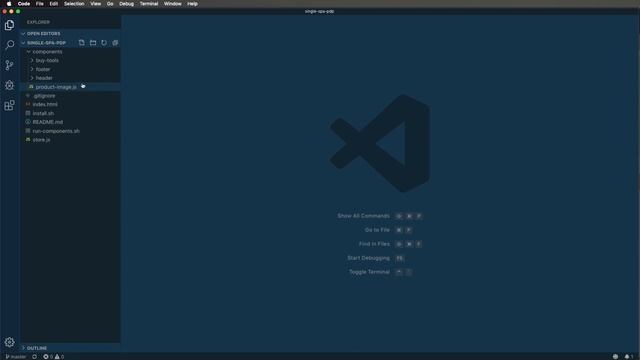
Task: Open the Source Control view icon
Action: click(9, 65)
